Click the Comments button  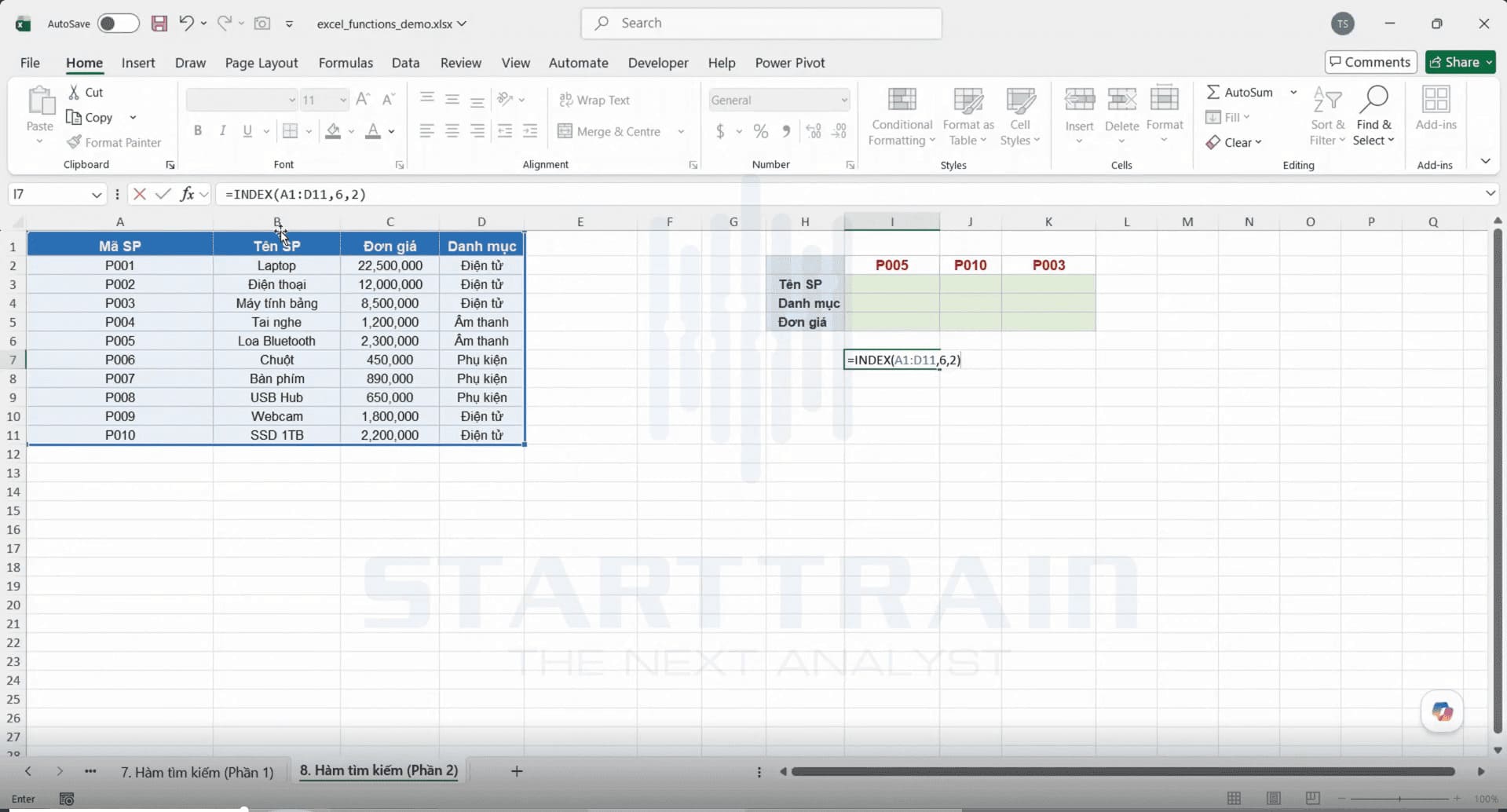(1370, 62)
